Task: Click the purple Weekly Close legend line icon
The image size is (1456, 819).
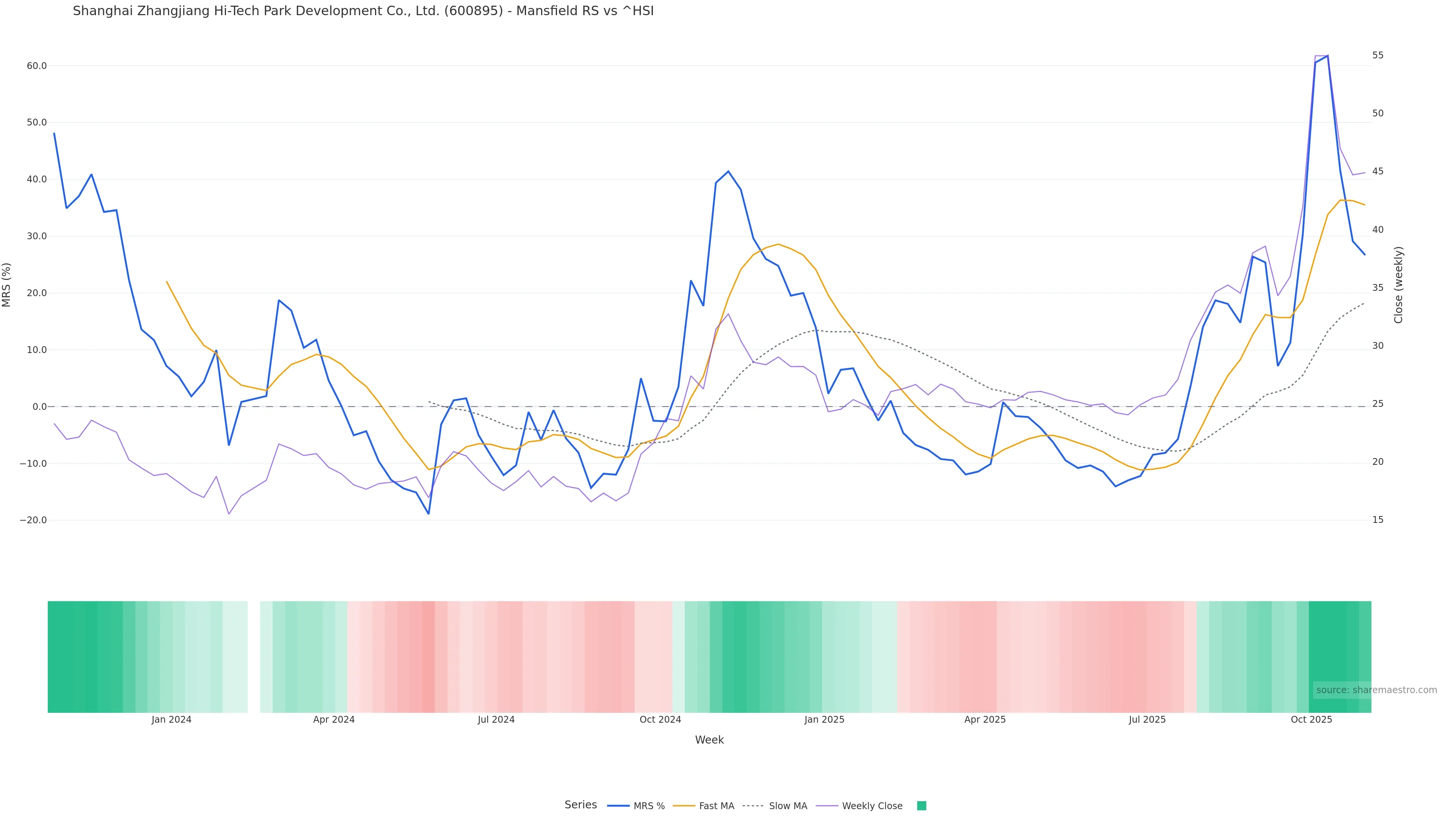Action: [x=827, y=806]
